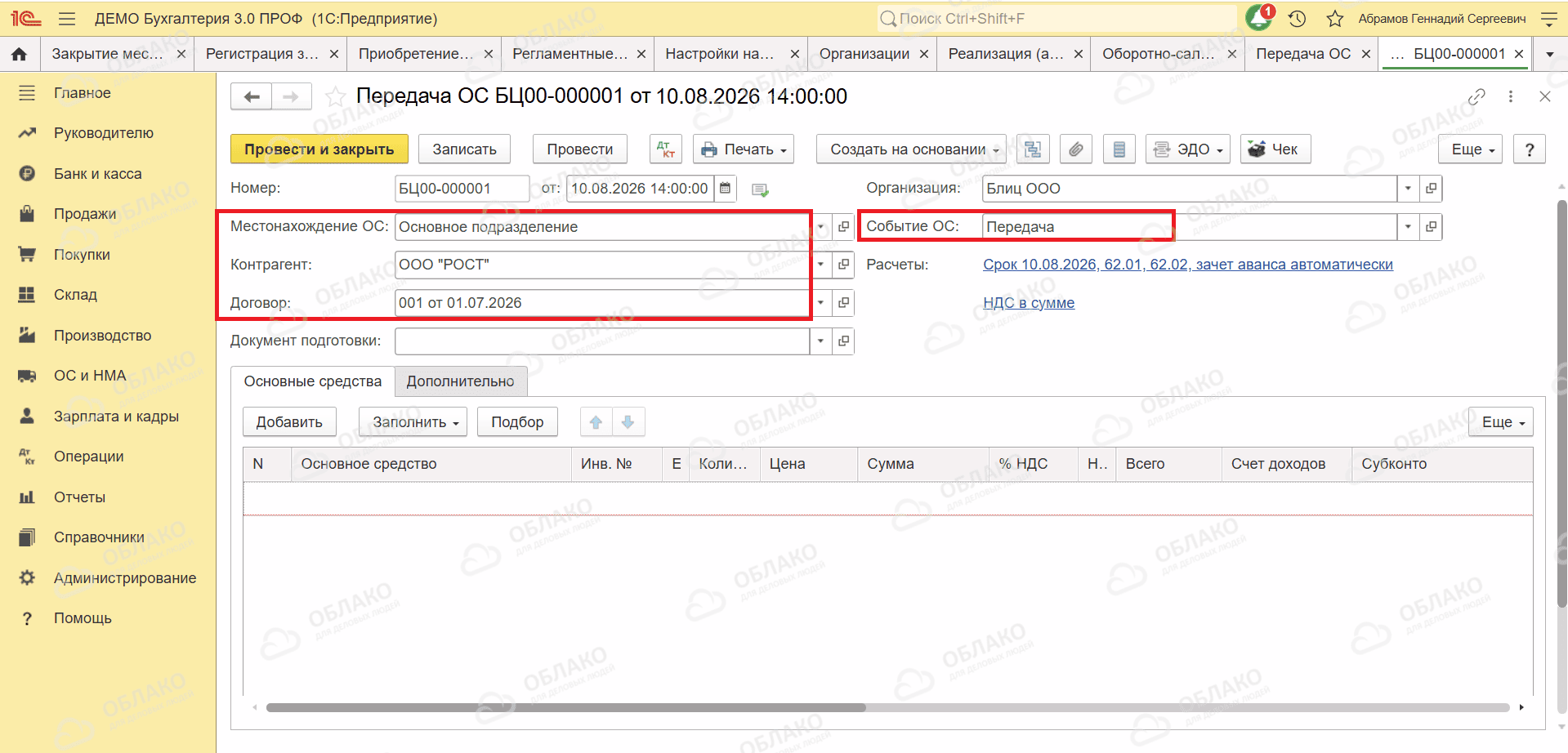Click the green note icon beside date
The width and height of the screenshot is (1568, 753).
760,189
